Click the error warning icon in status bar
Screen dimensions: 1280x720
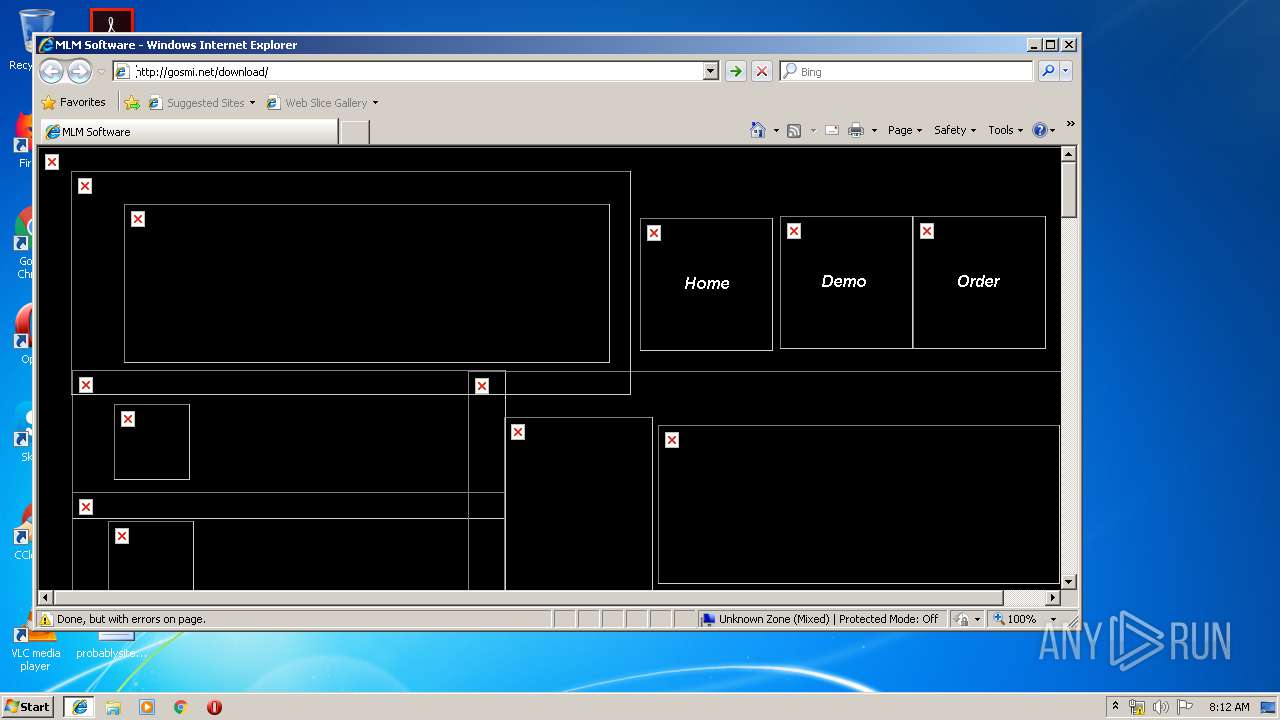point(46,619)
